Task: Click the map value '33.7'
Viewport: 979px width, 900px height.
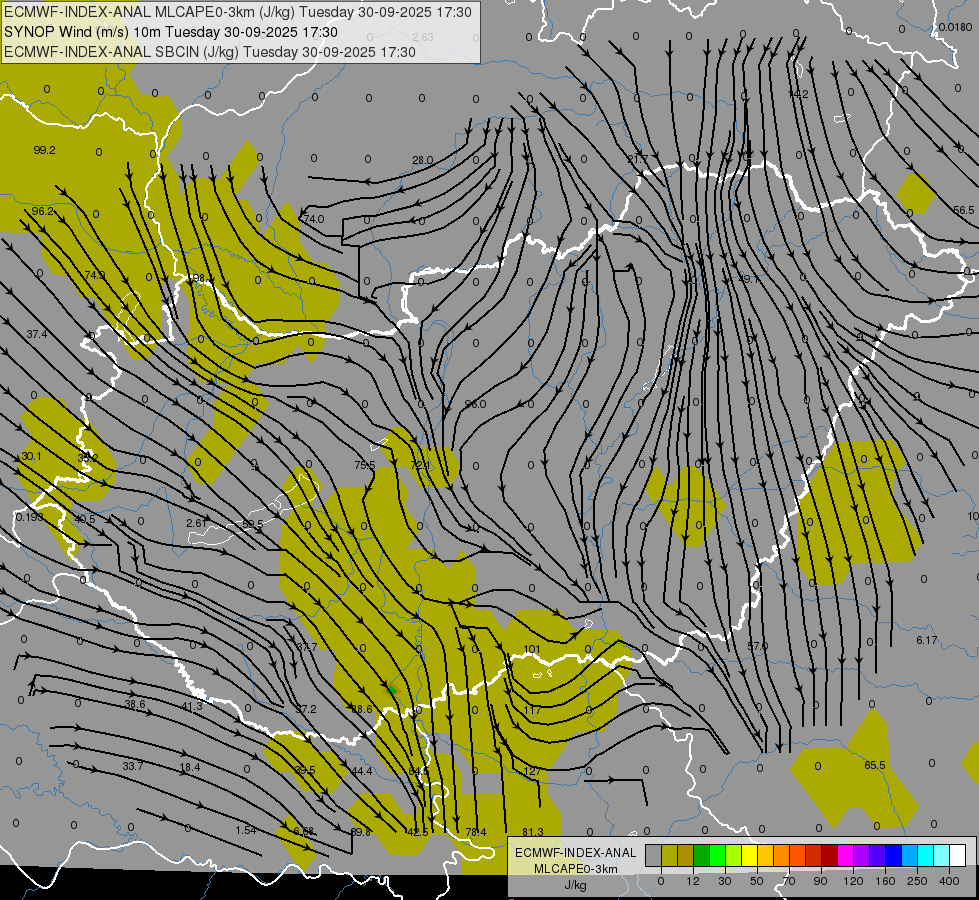Action: 132,766
